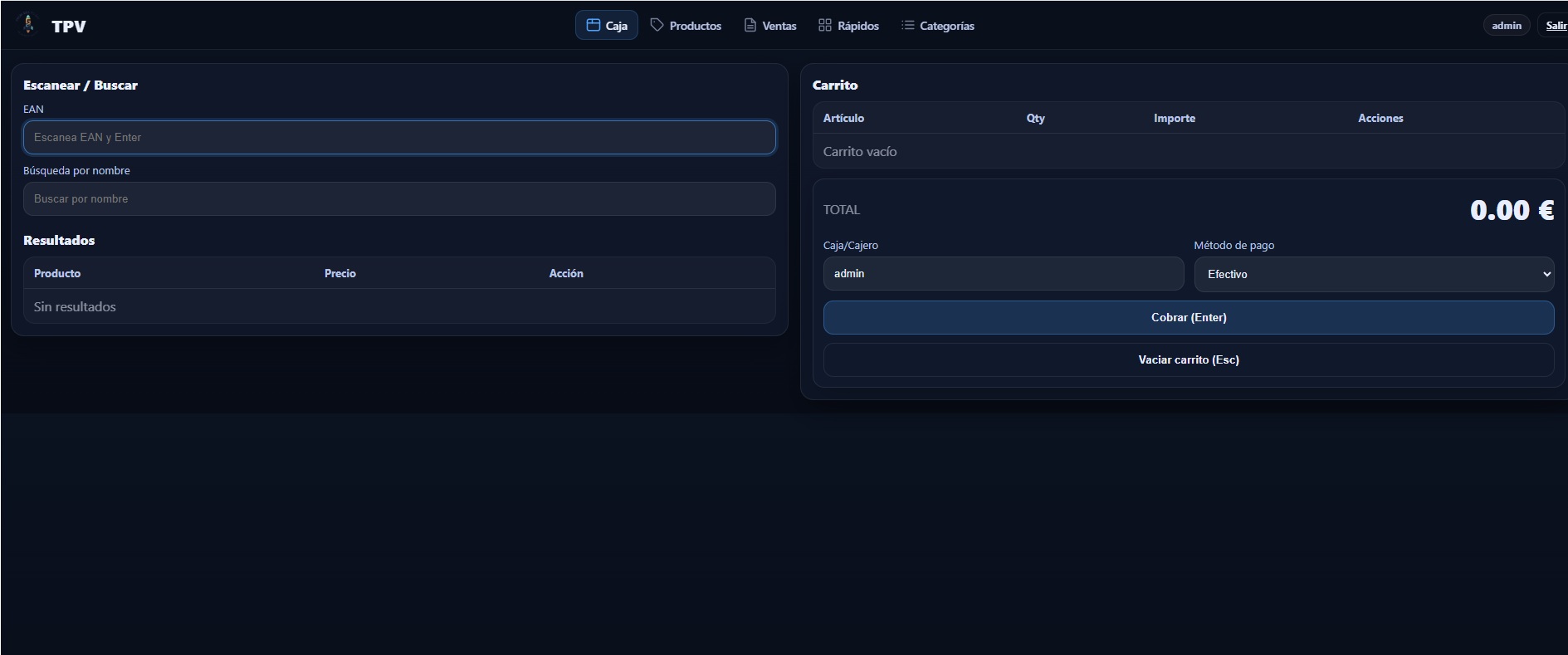The width and height of the screenshot is (1568, 655).
Task: Click the admin user badge
Action: (1506, 25)
